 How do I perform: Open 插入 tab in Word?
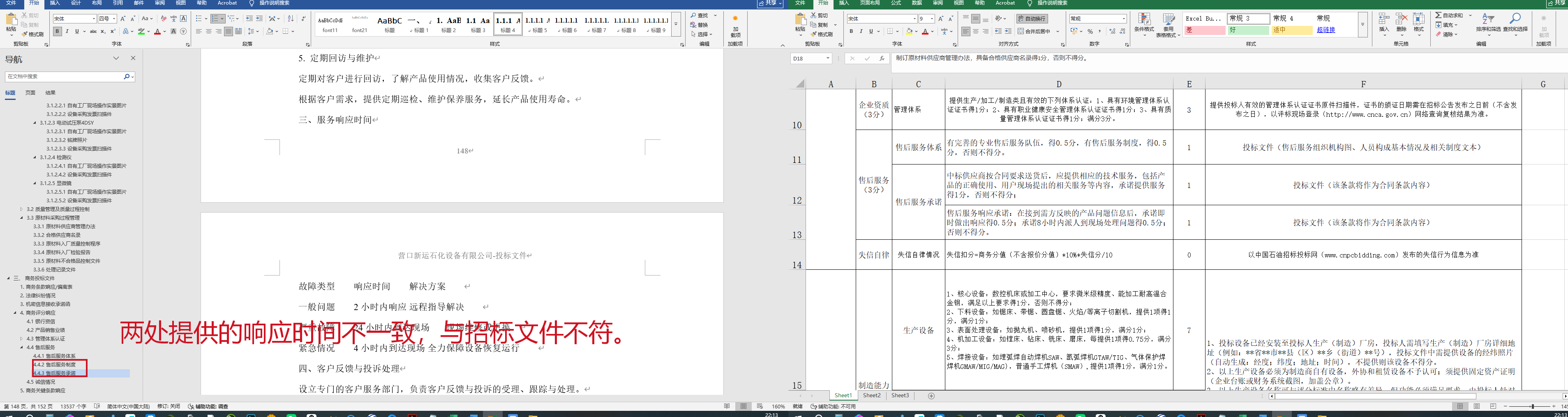click(55, 3)
